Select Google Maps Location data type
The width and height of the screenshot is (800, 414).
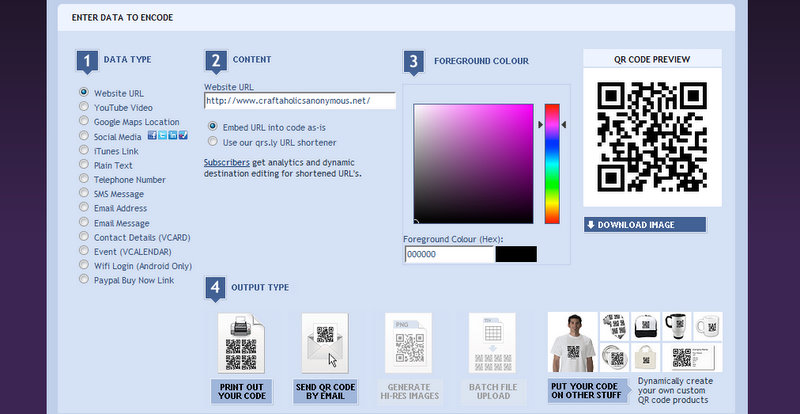click(x=84, y=121)
